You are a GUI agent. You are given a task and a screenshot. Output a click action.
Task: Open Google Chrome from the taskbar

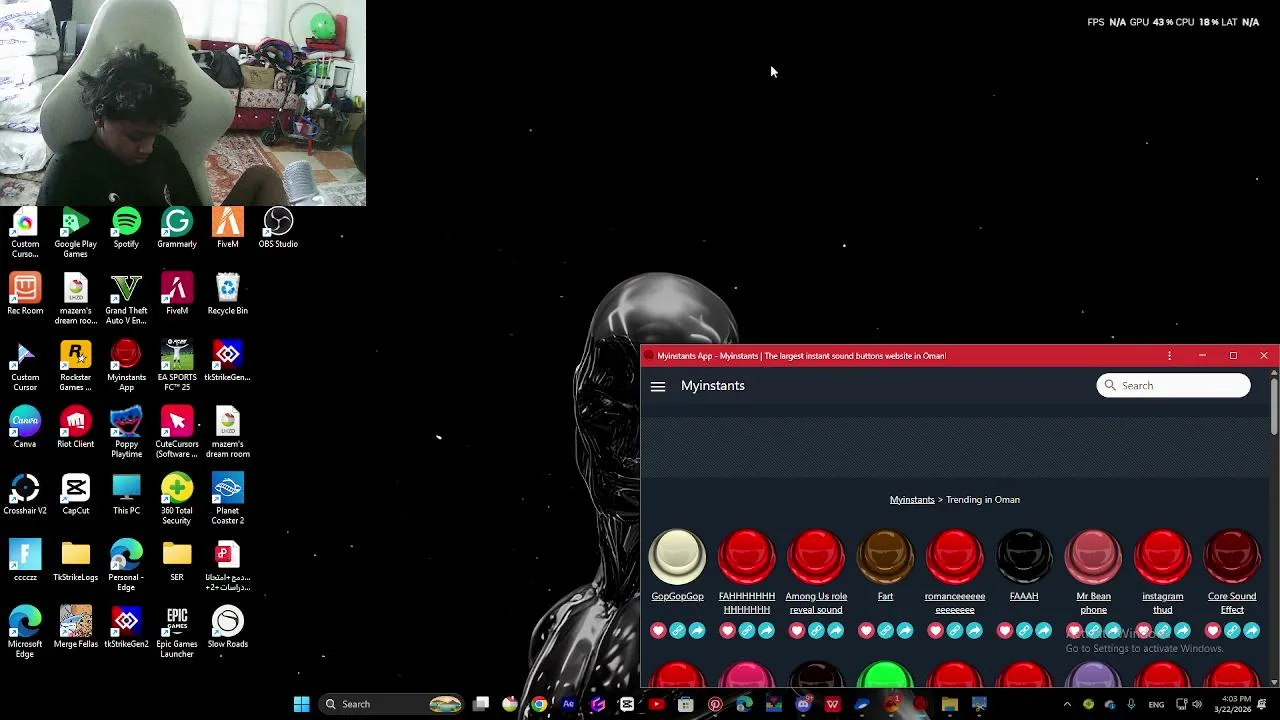[539, 704]
